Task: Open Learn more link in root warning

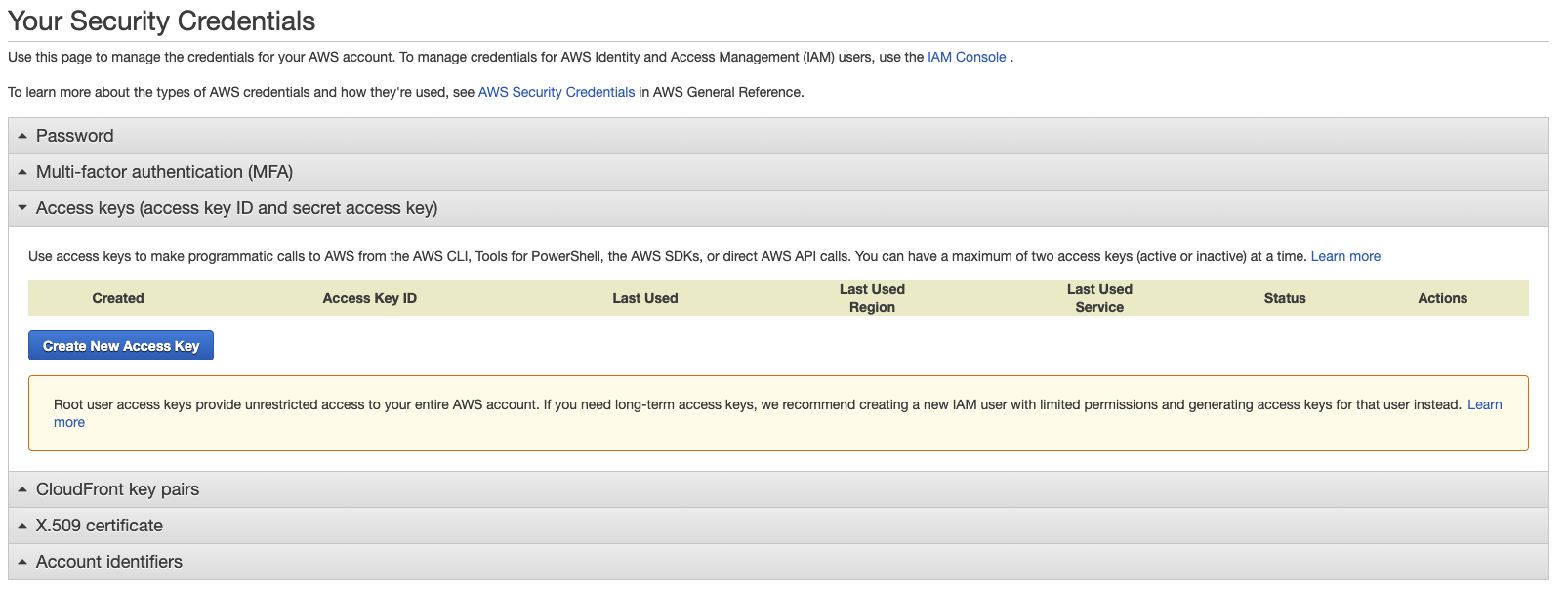Action: 1484,404
